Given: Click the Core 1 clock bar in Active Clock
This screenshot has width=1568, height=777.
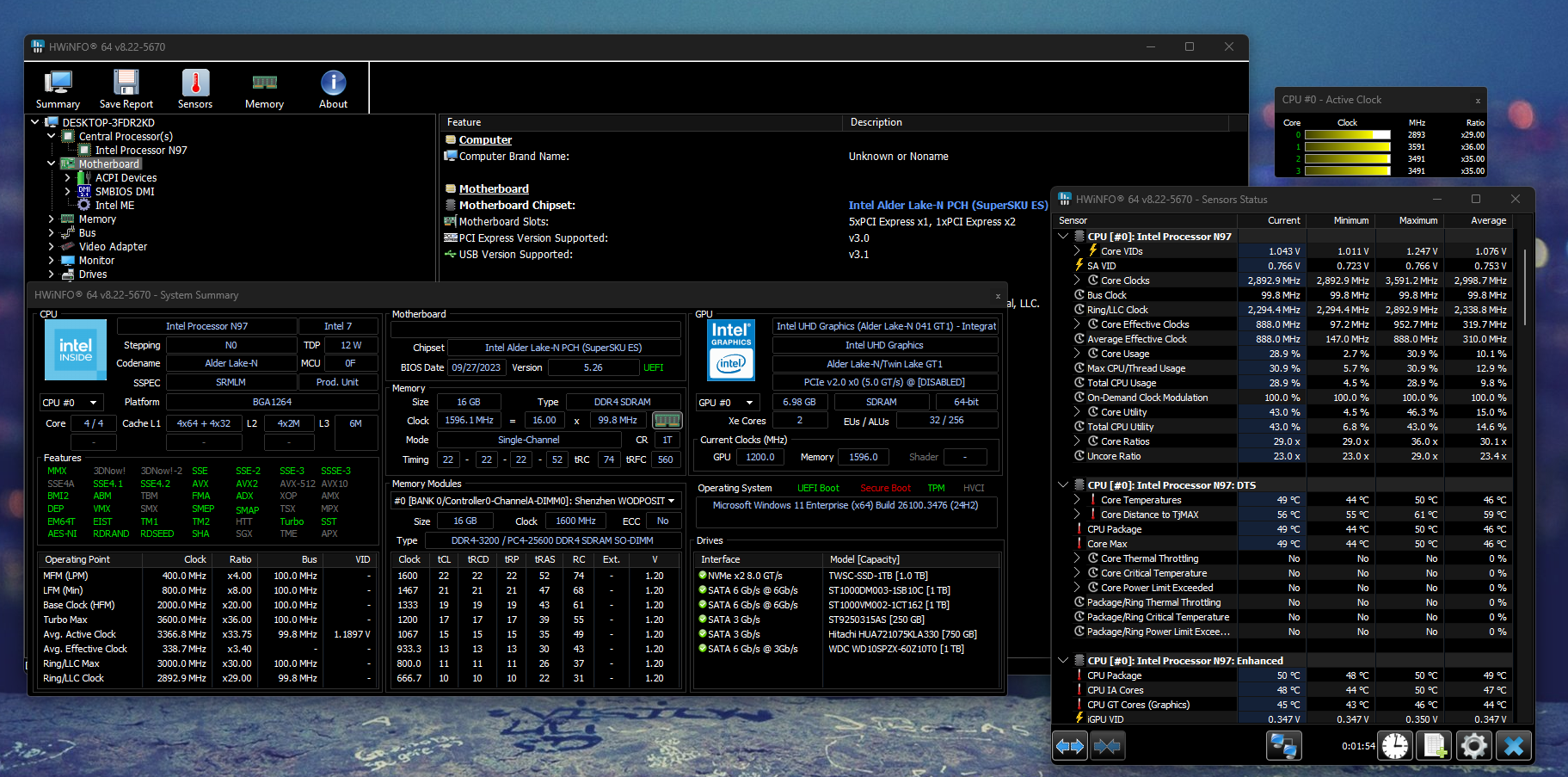Looking at the screenshot, I should coord(1348,147).
